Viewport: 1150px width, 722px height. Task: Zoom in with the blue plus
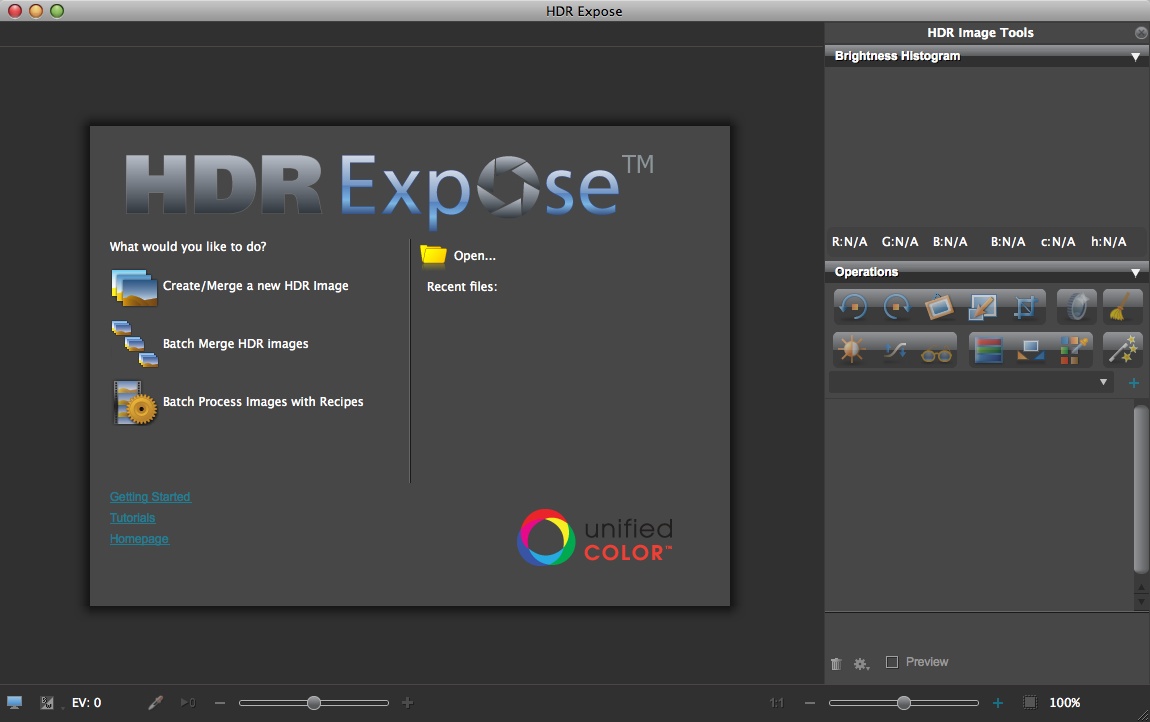click(997, 703)
